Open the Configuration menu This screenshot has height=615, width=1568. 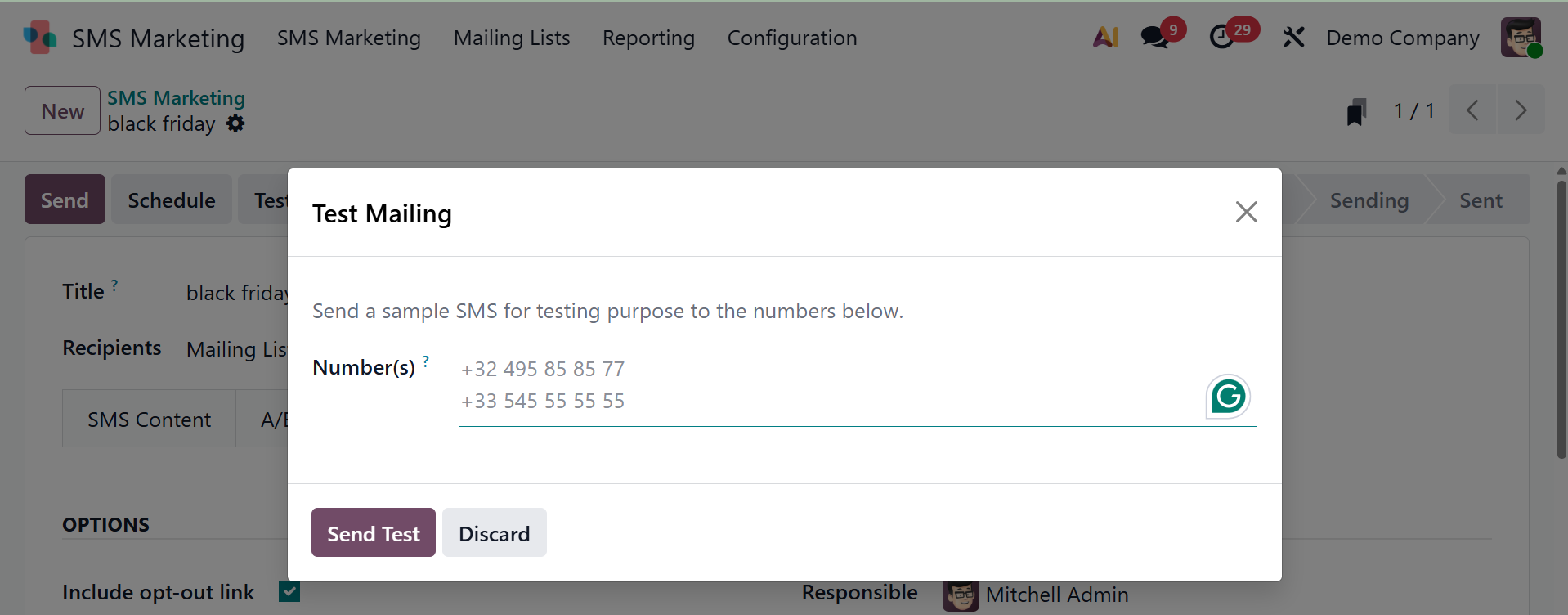[791, 38]
